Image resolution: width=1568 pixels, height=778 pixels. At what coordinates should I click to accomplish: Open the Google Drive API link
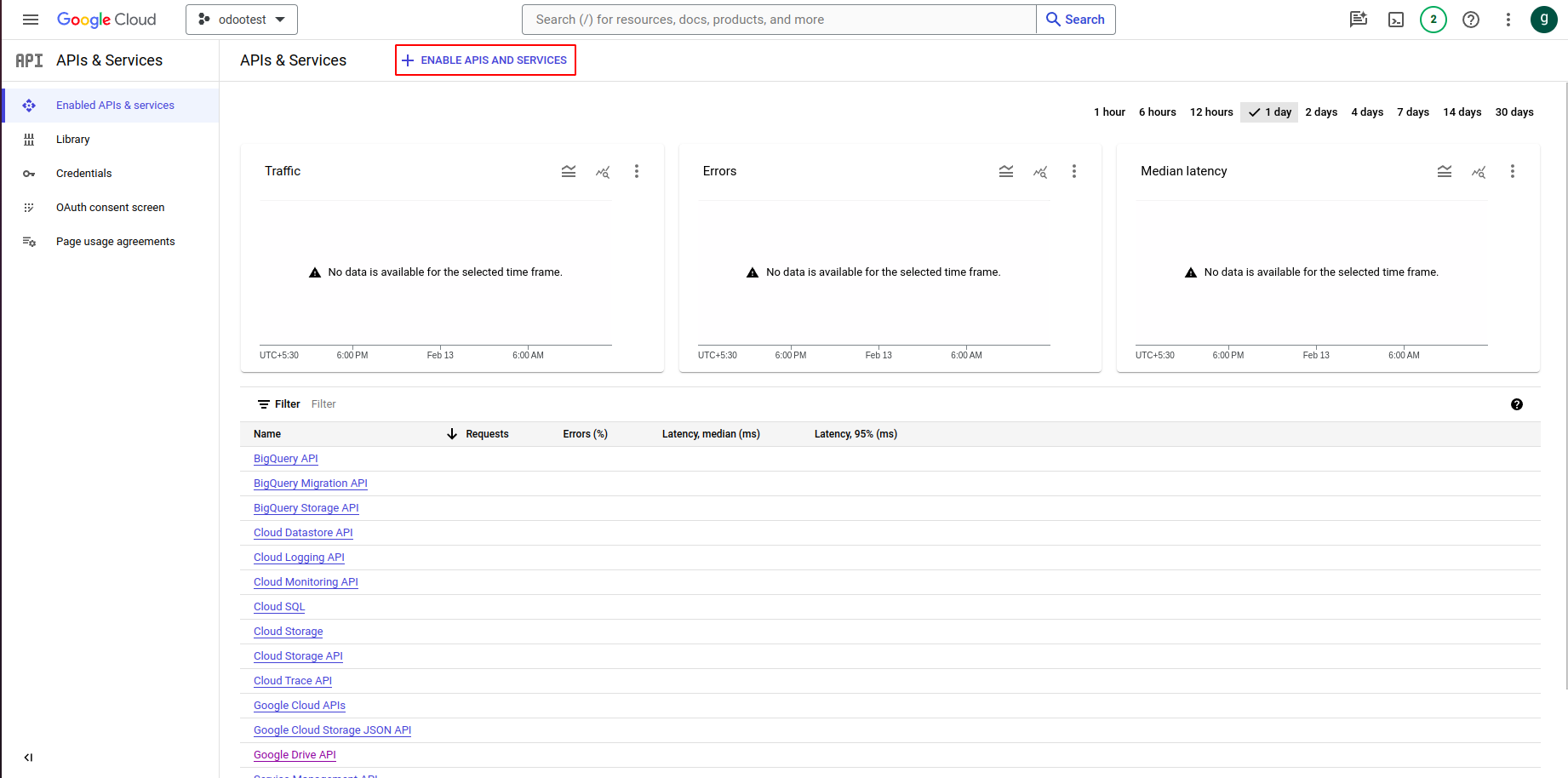pos(295,755)
